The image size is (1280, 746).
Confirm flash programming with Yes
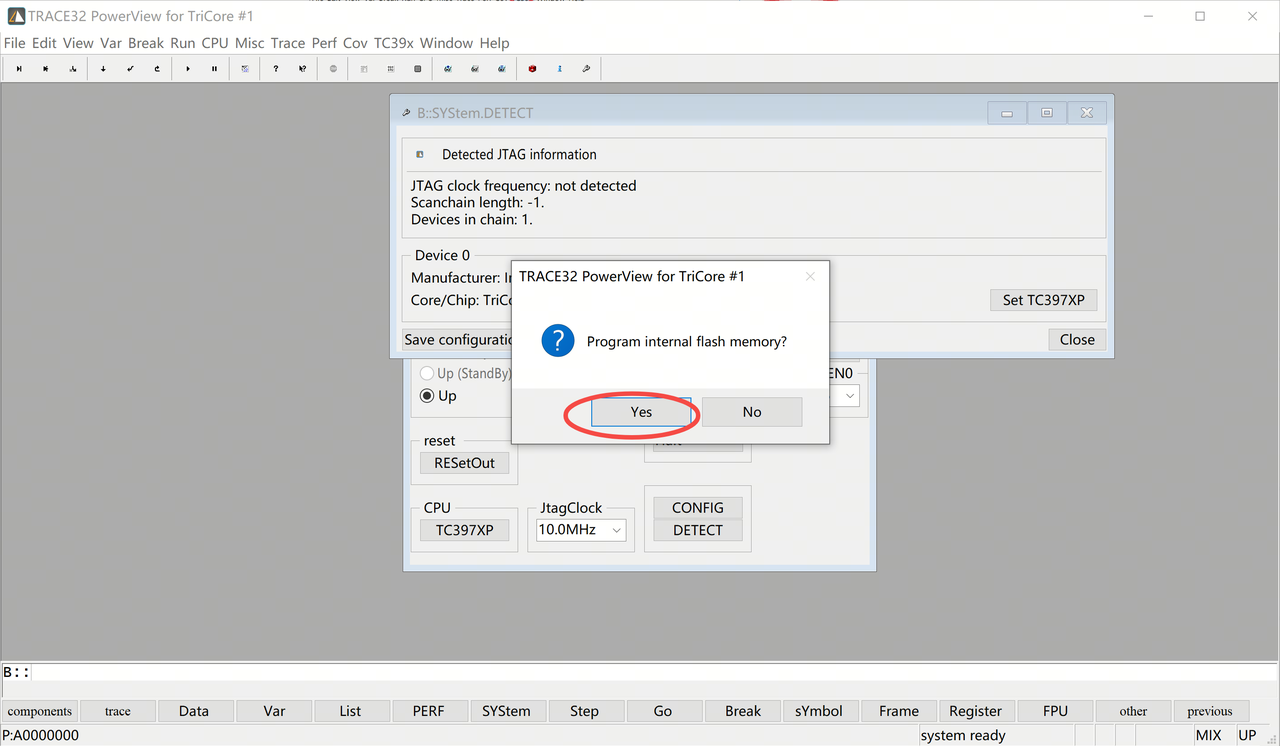coord(641,412)
